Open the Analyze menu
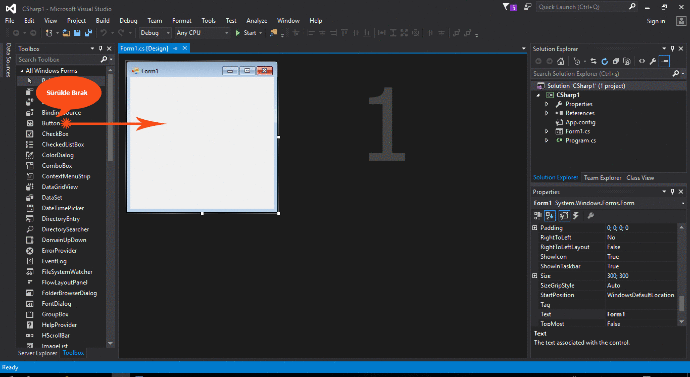 257,21
